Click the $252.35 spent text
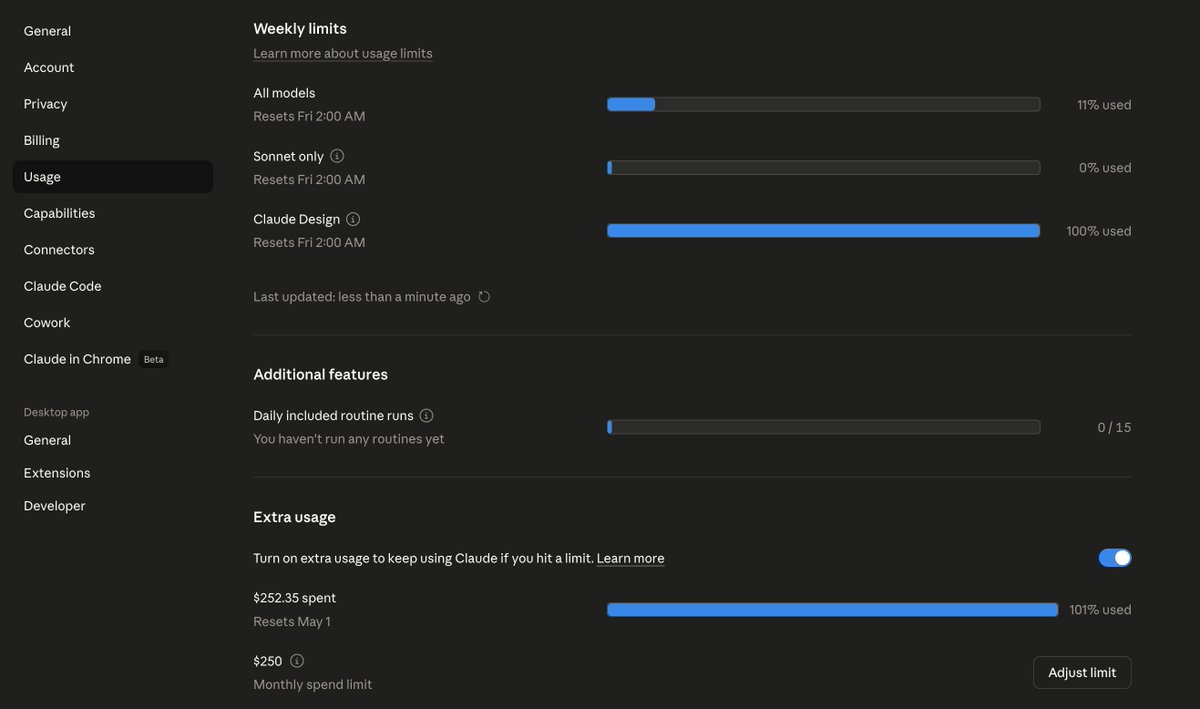The image size is (1200, 709). [x=295, y=598]
